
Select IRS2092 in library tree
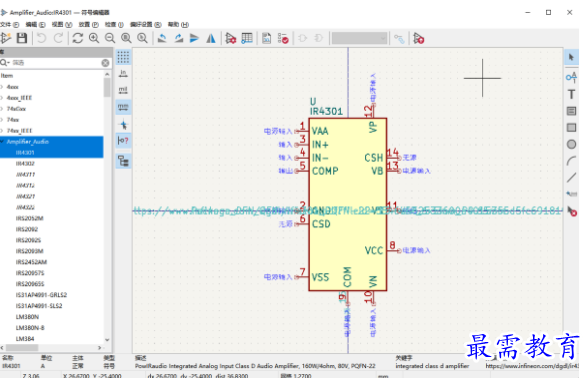click(x=27, y=229)
